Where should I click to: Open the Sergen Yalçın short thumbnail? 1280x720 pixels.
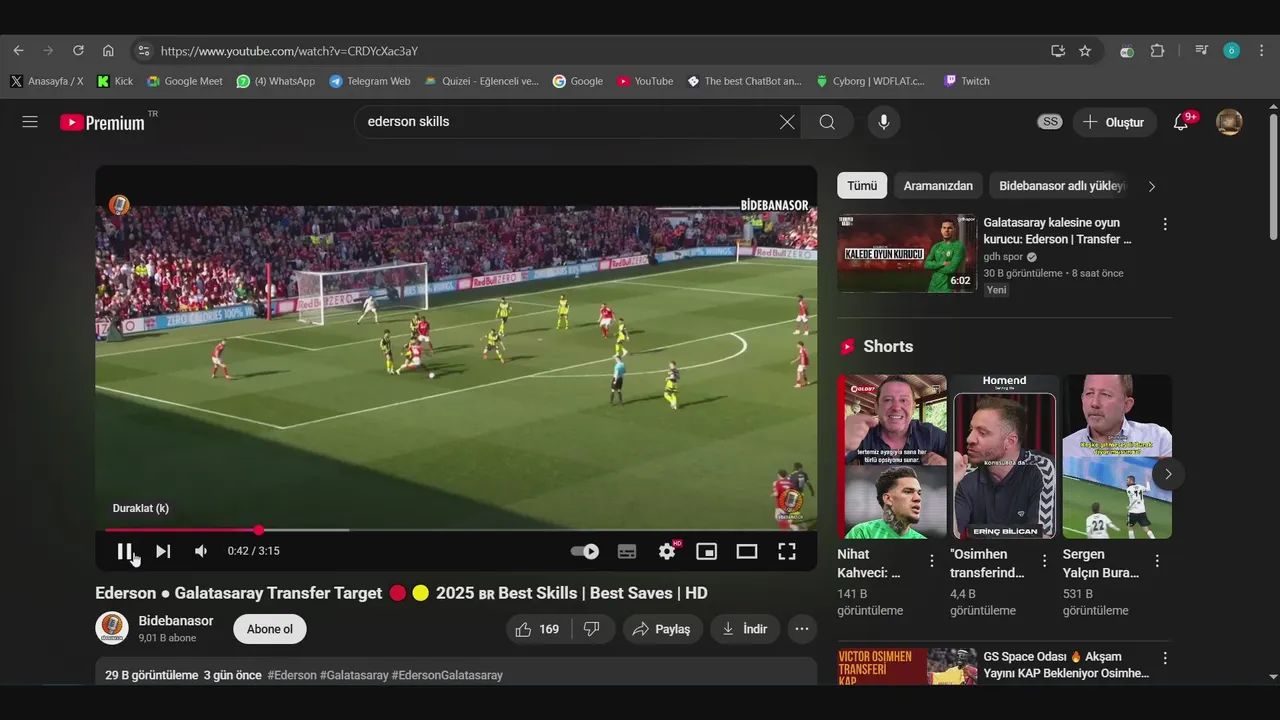1117,457
